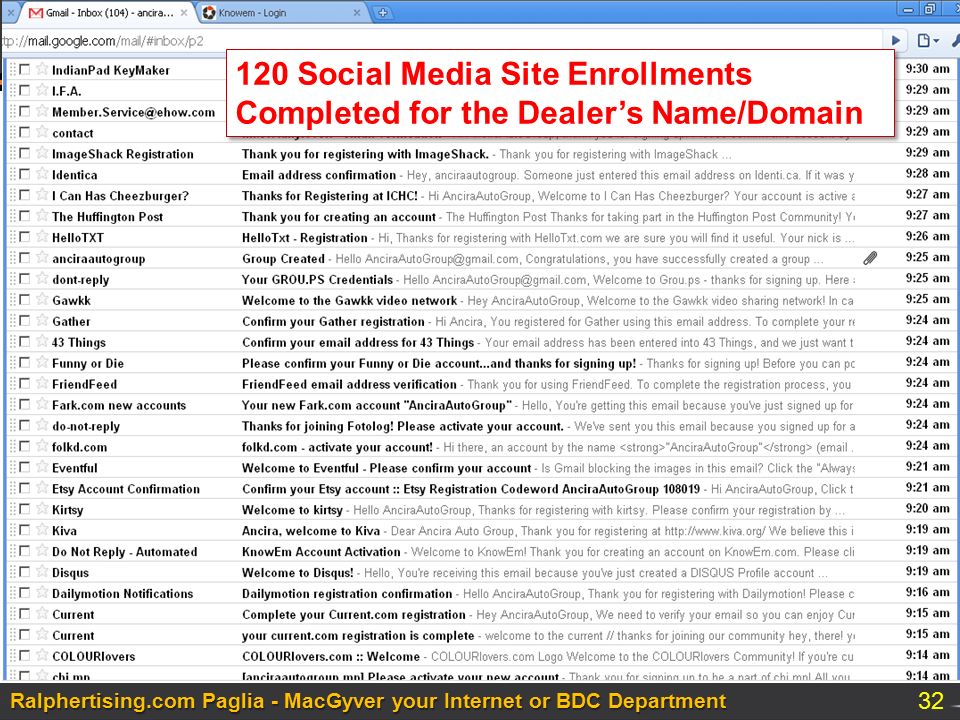Open email Thank you for registering with ImageShack
960x720 pixels.
click(366, 154)
